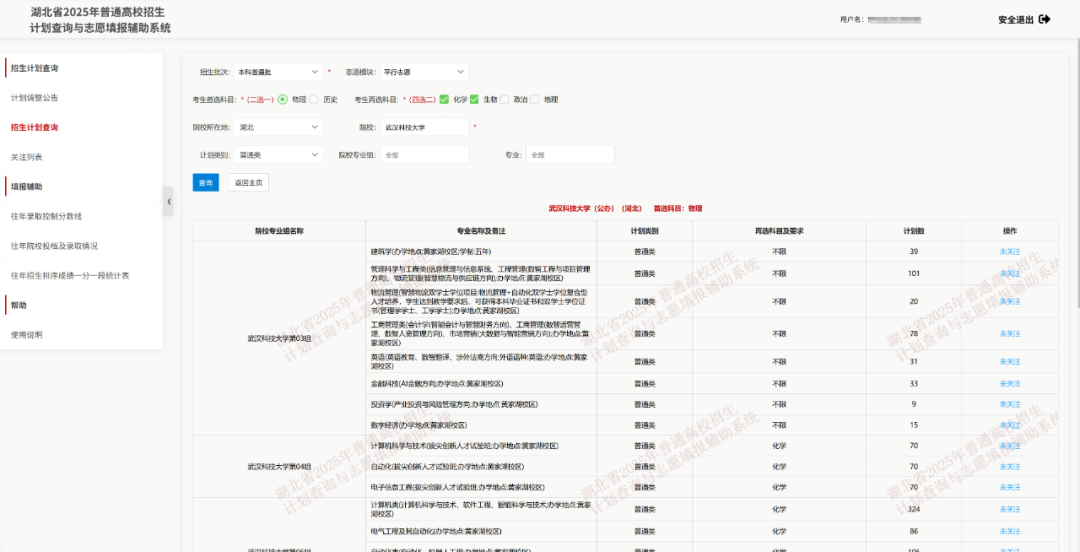Click the 专业 input field
Image resolution: width=1080 pixels, height=552 pixels.
point(570,154)
